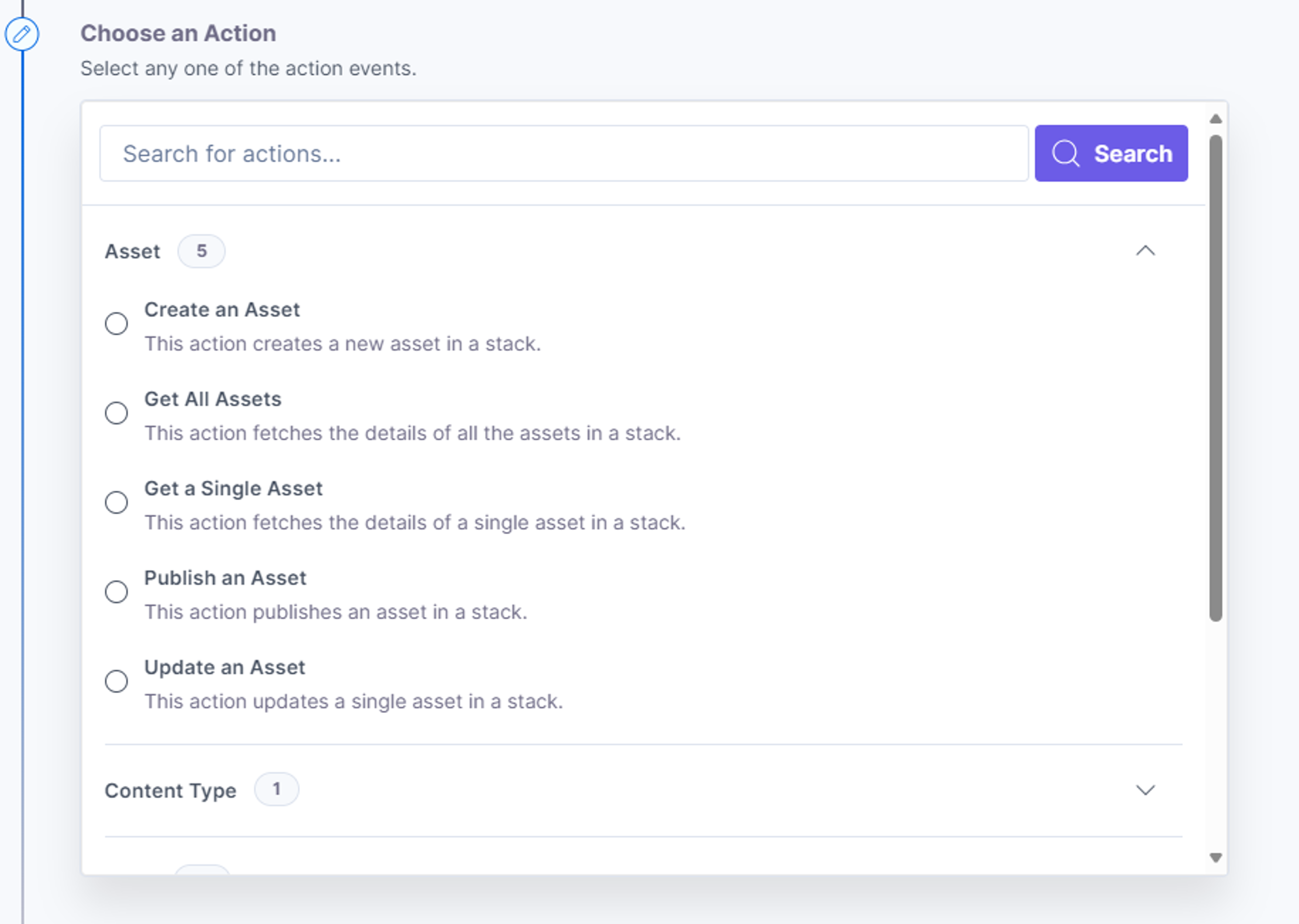The image size is (1299, 924).
Task: Select the Update an Asset radio button
Action: 116,681
